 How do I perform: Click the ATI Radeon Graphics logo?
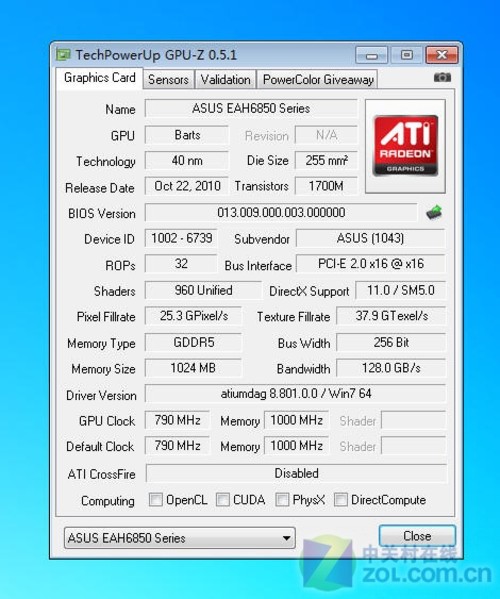pos(405,146)
